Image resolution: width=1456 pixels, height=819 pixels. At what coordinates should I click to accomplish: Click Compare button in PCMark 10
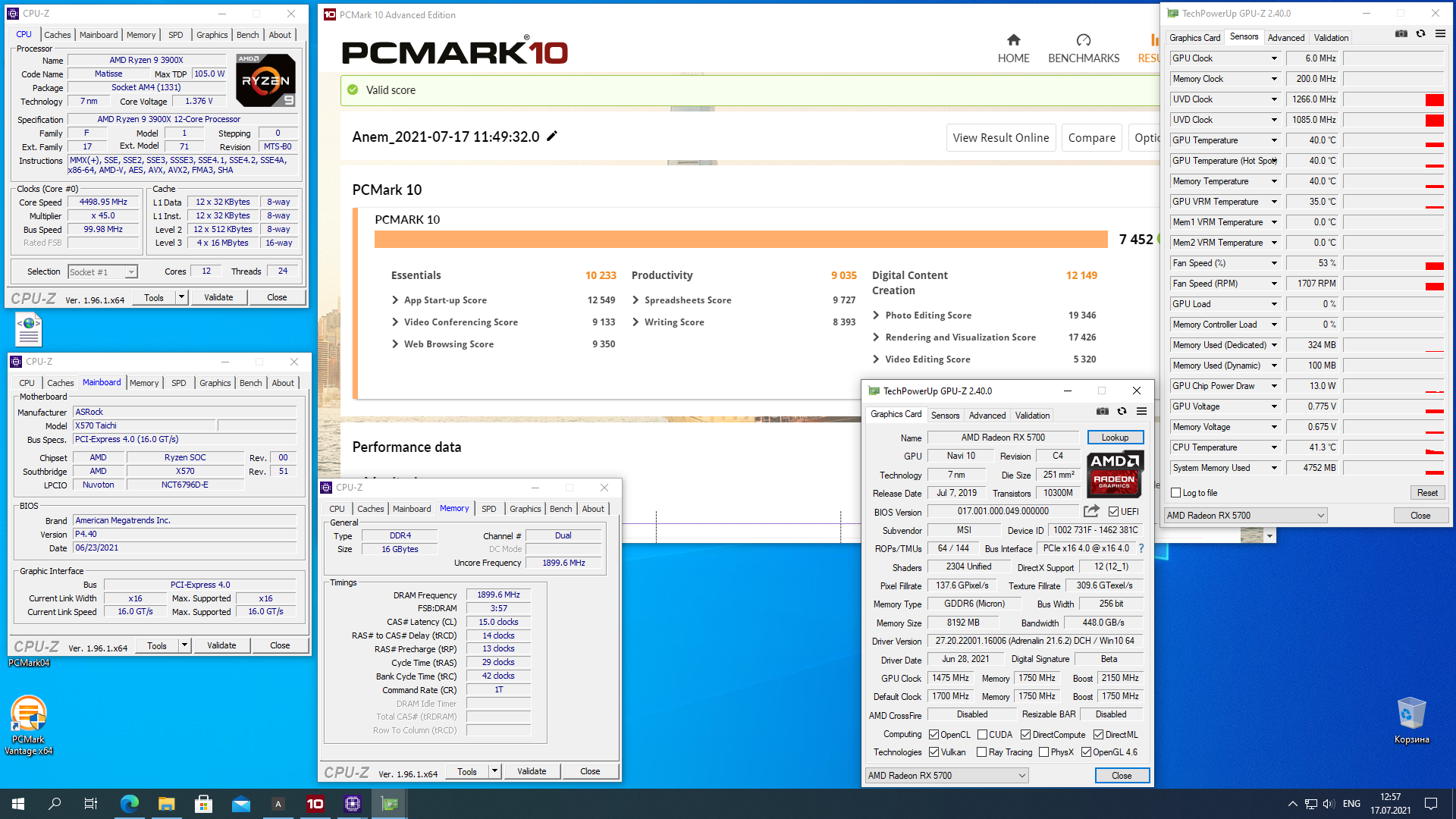click(x=1091, y=138)
